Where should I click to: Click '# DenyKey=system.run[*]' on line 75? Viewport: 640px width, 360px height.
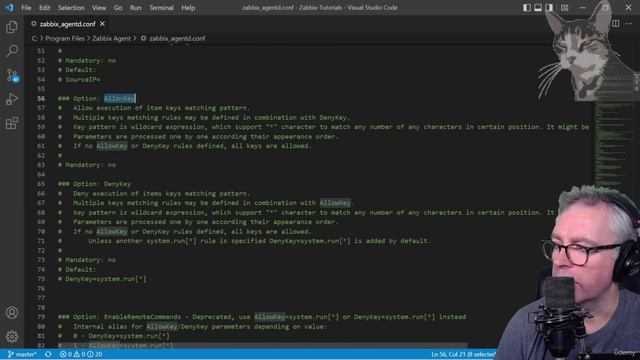coord(102,279)
